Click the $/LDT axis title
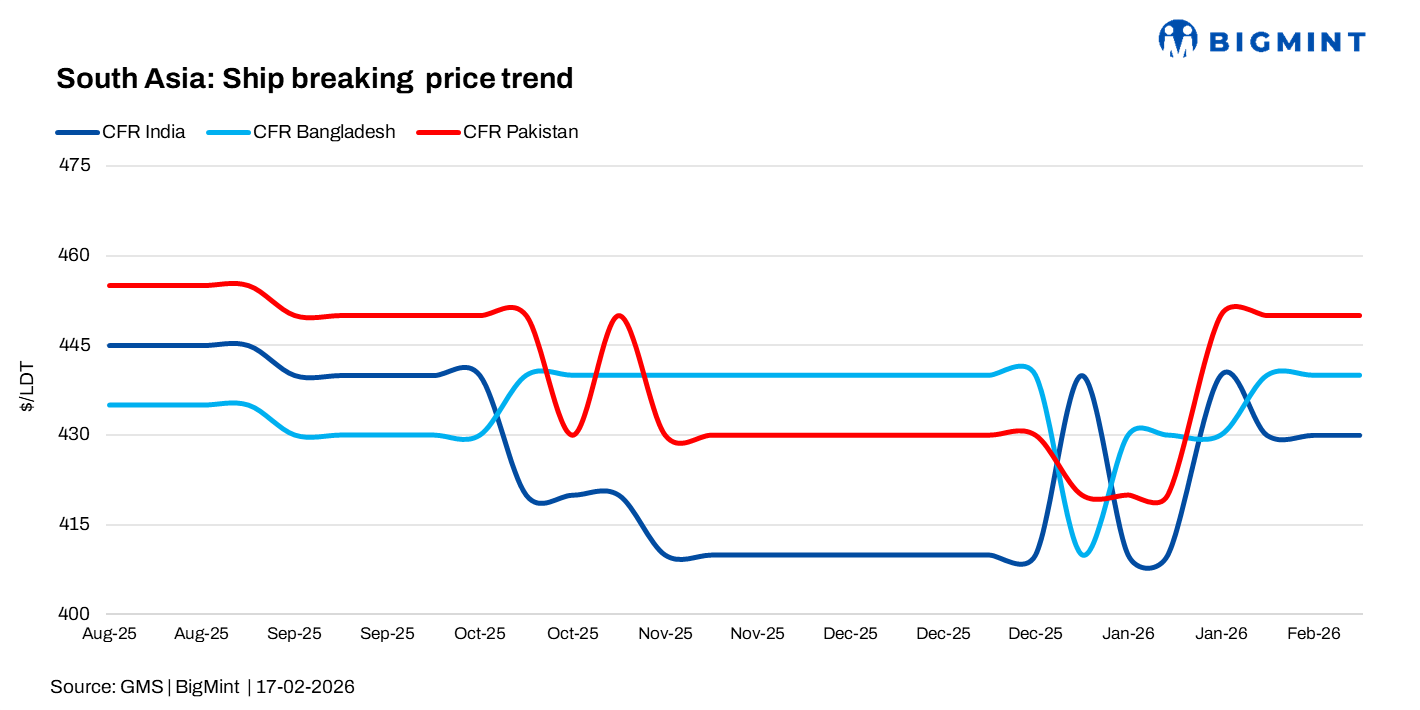The image size is (1420, 710). [28, 389]
